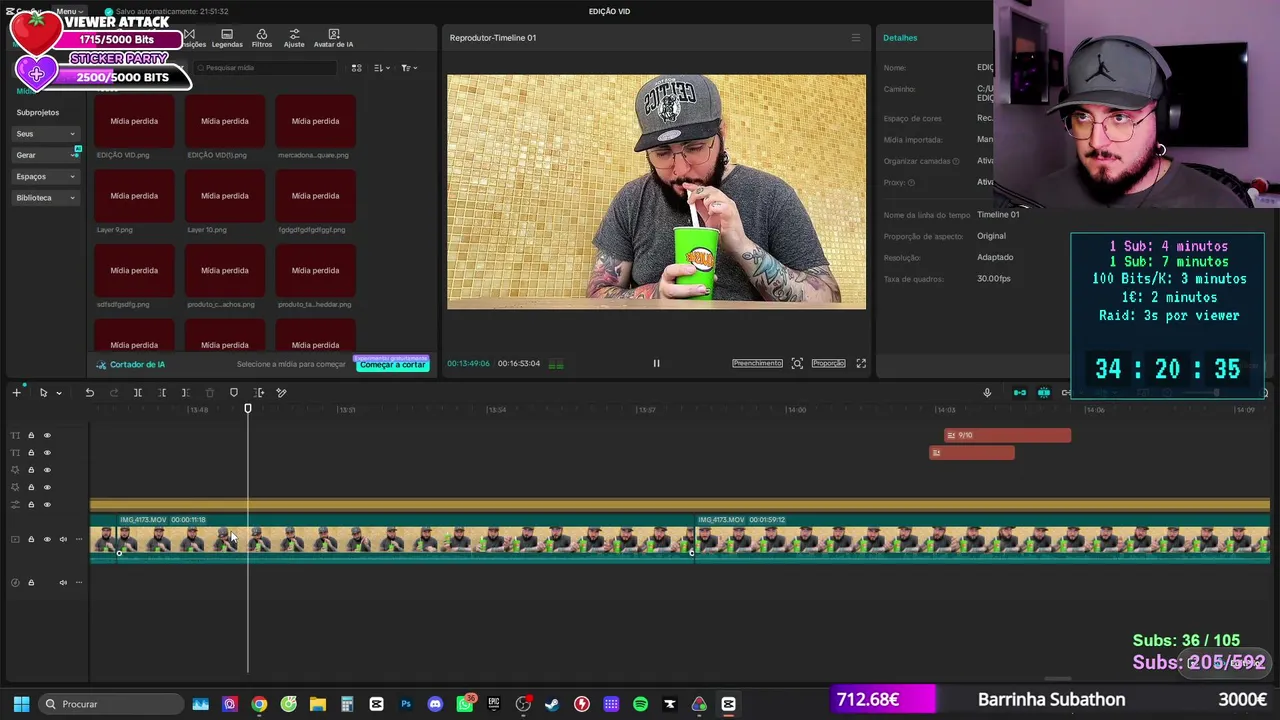Select the mercadona...quare.png media thumbnail
The image size is (1280, 720).
(315, 121)
